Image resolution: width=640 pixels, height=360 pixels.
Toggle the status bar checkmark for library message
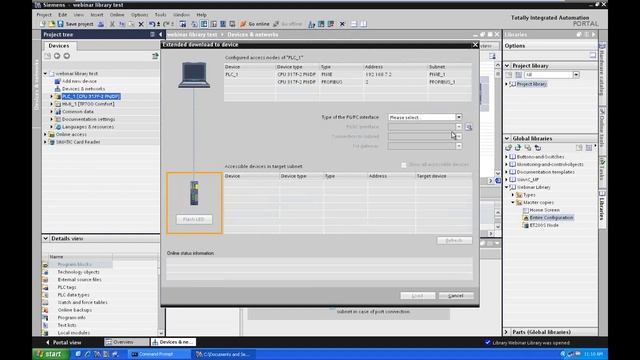[x=487, y=342]
